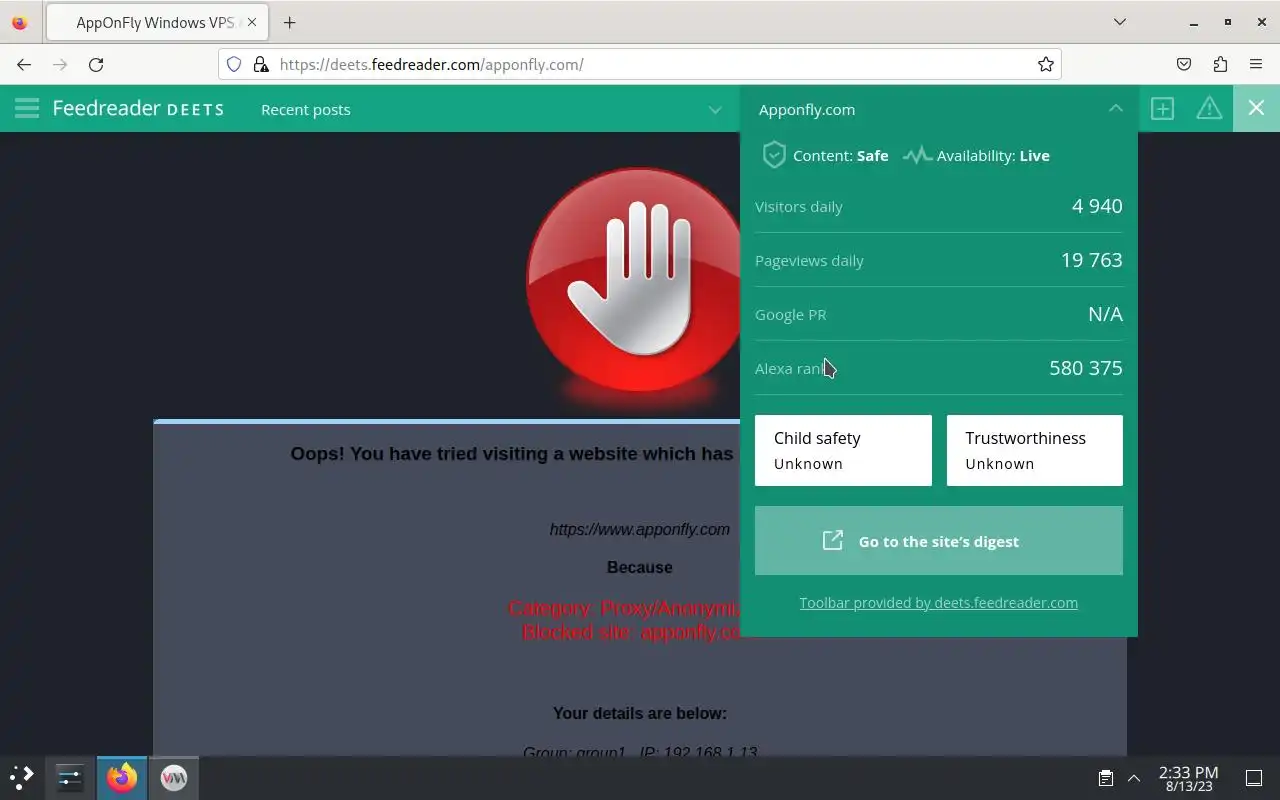Open the Extensions puzzle icon
1280x800 pixels.
[1220, 64]
